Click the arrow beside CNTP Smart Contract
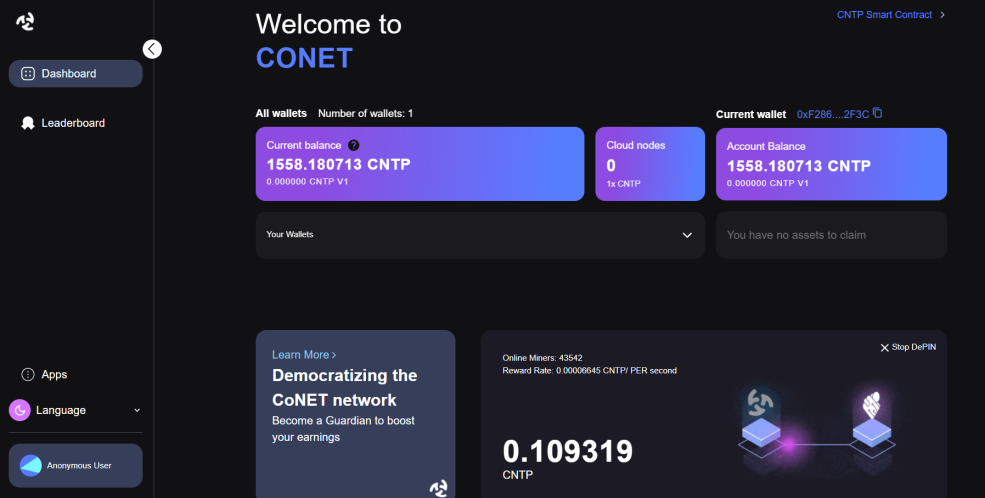This screenshot has height=498, width=985. (x=942, y=14)
